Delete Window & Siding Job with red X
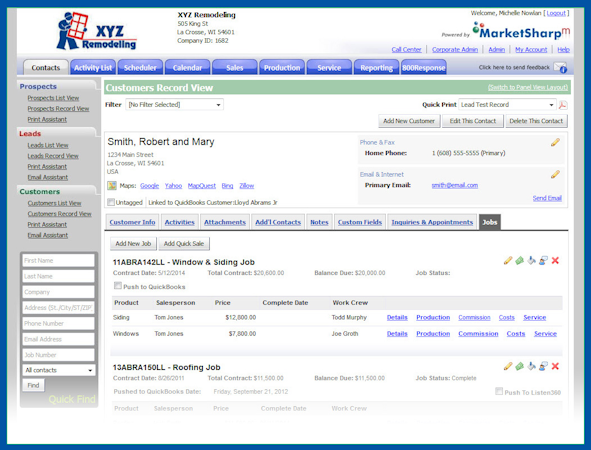Screen dimensions: 591x450 tap(555, 260)
